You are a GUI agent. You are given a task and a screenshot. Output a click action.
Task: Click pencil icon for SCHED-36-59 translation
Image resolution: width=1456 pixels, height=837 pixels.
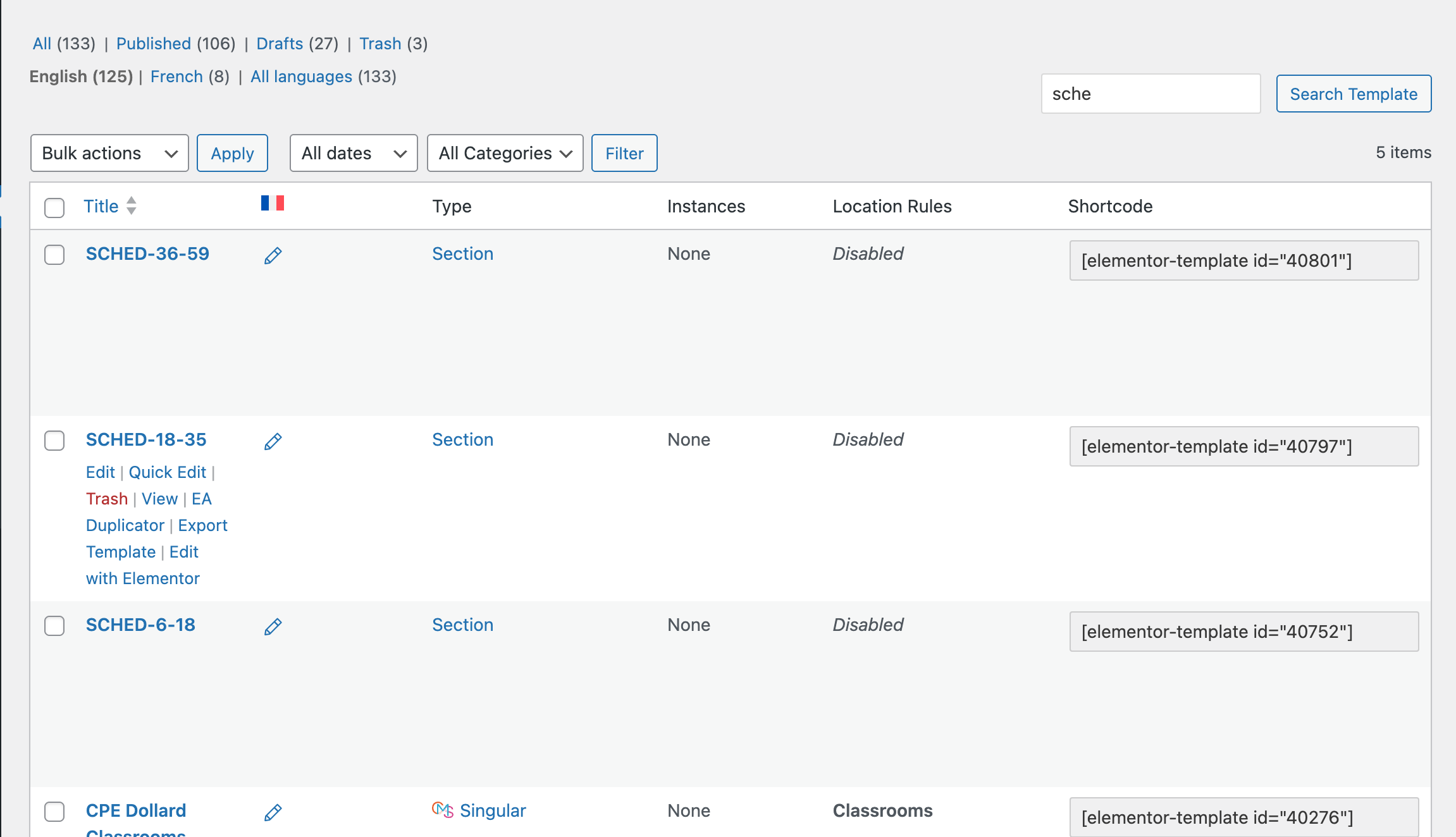coord(273,256)
